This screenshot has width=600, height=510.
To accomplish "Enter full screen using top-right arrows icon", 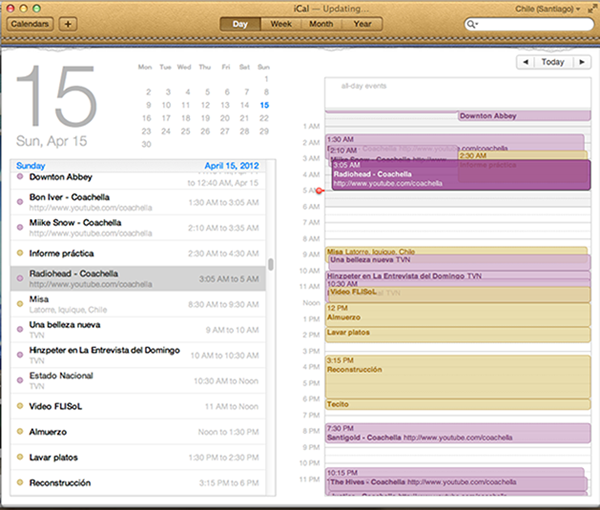I will point(588,8).
